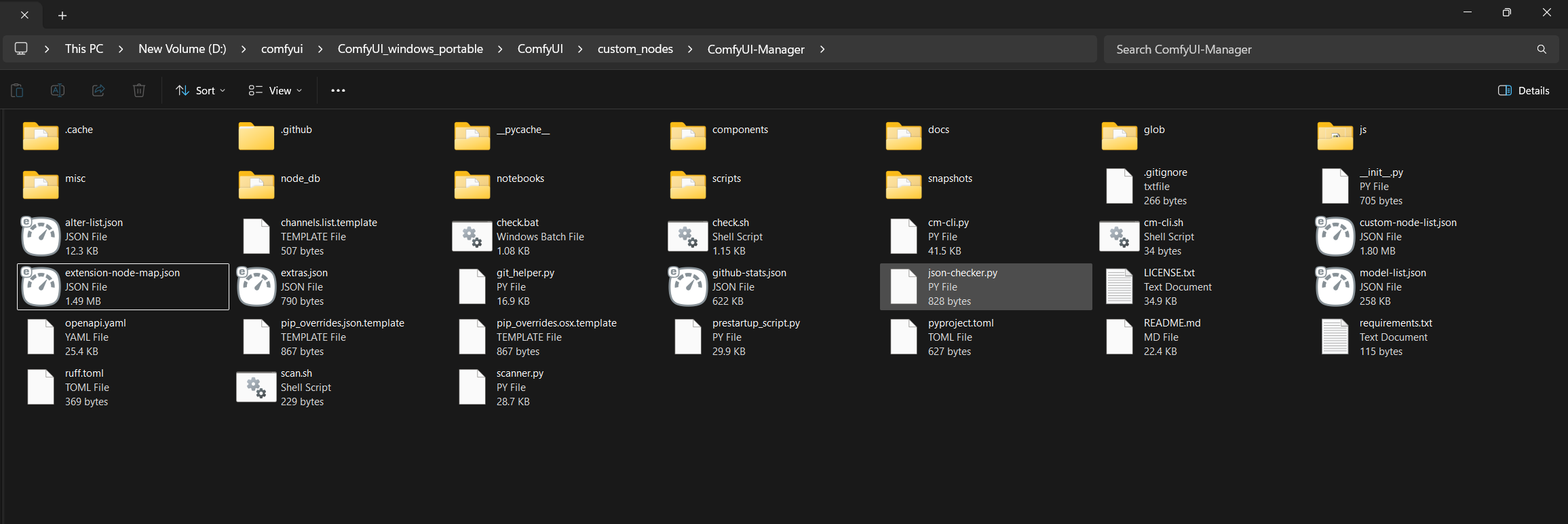The width and height of the screenshot is (1568, 524).
Task: Click the PC monitor icon in address bar
Action: (x=21, y=49)
